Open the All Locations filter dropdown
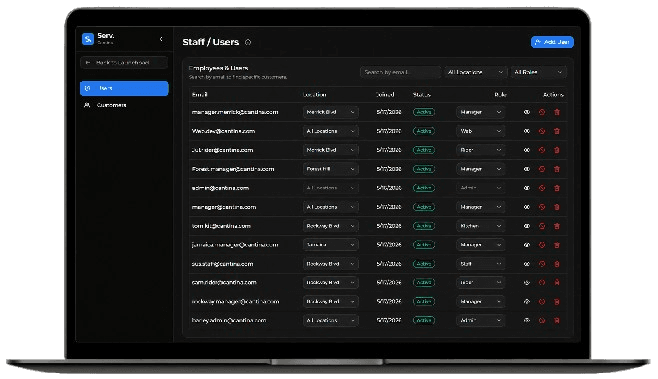This screenshot has width=658, height=379. (x=475, y=72)
